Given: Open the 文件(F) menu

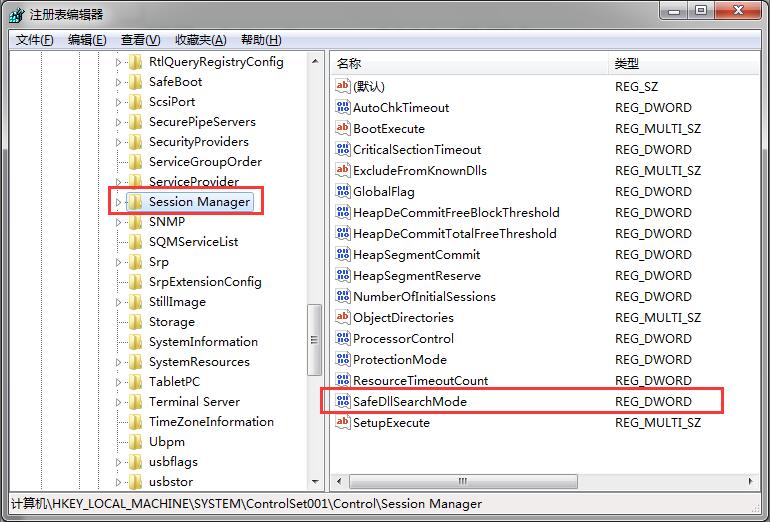Looking at the screenshot, I should point(34,40).
